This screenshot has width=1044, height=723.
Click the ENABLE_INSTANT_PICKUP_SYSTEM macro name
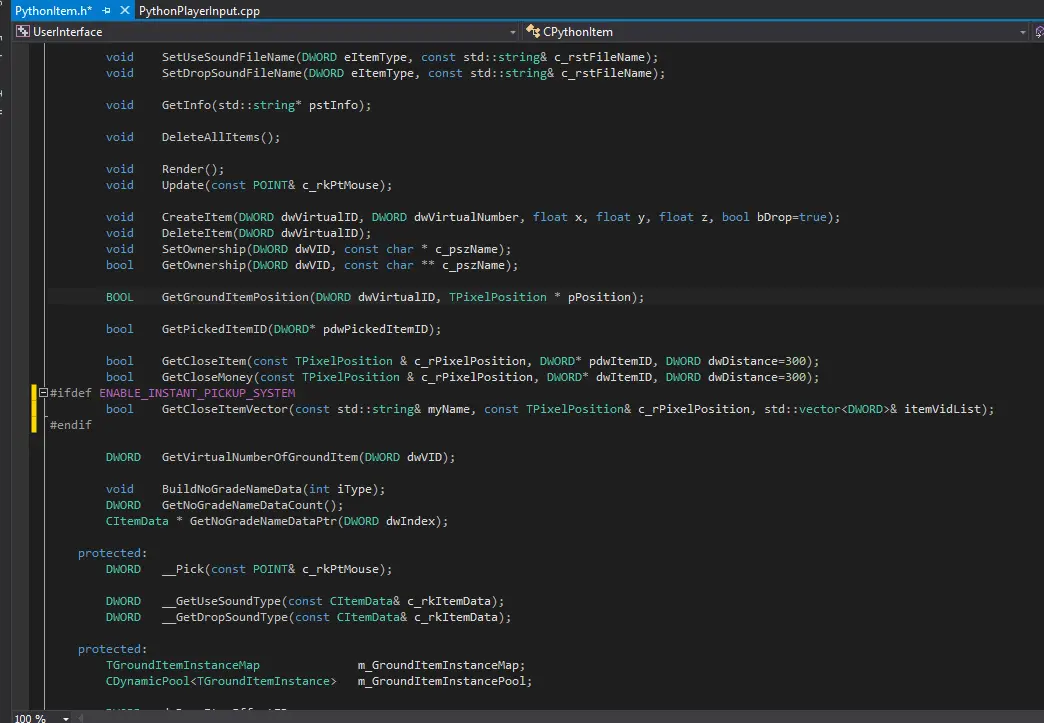click(197, 393)
